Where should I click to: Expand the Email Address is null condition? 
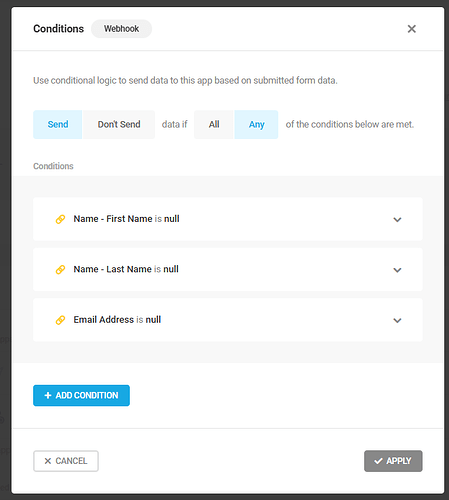point(397,320)
